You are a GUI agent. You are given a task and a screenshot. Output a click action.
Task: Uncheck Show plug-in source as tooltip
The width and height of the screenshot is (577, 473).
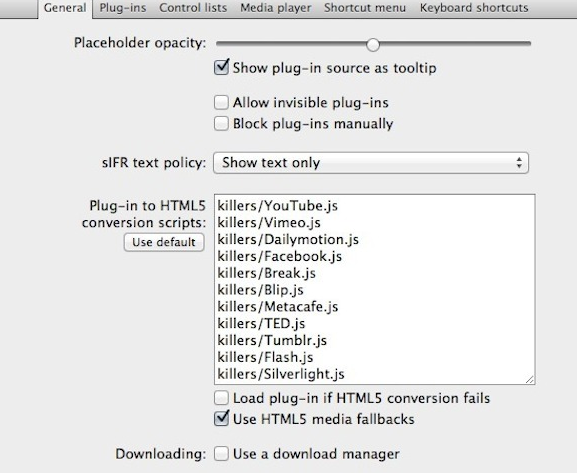(x=221, y=67)
